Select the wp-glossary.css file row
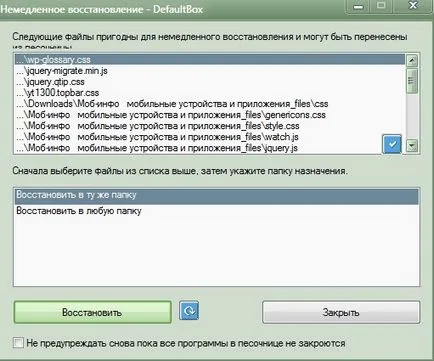Screen dimensions: 434x361 click(x=210, y=60)
